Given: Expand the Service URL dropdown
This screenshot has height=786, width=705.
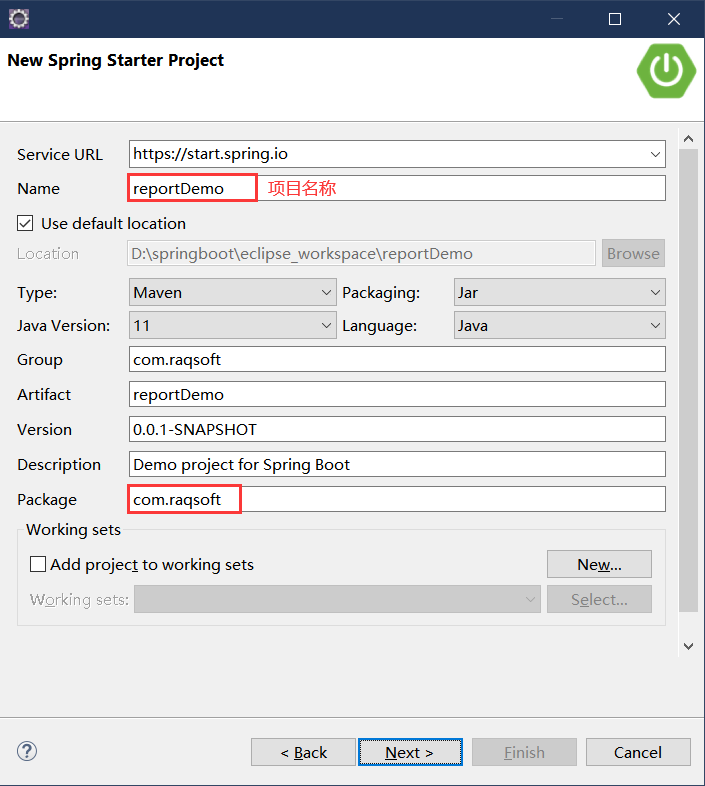Looking at the screenshot, I should [x=655, y=154].
